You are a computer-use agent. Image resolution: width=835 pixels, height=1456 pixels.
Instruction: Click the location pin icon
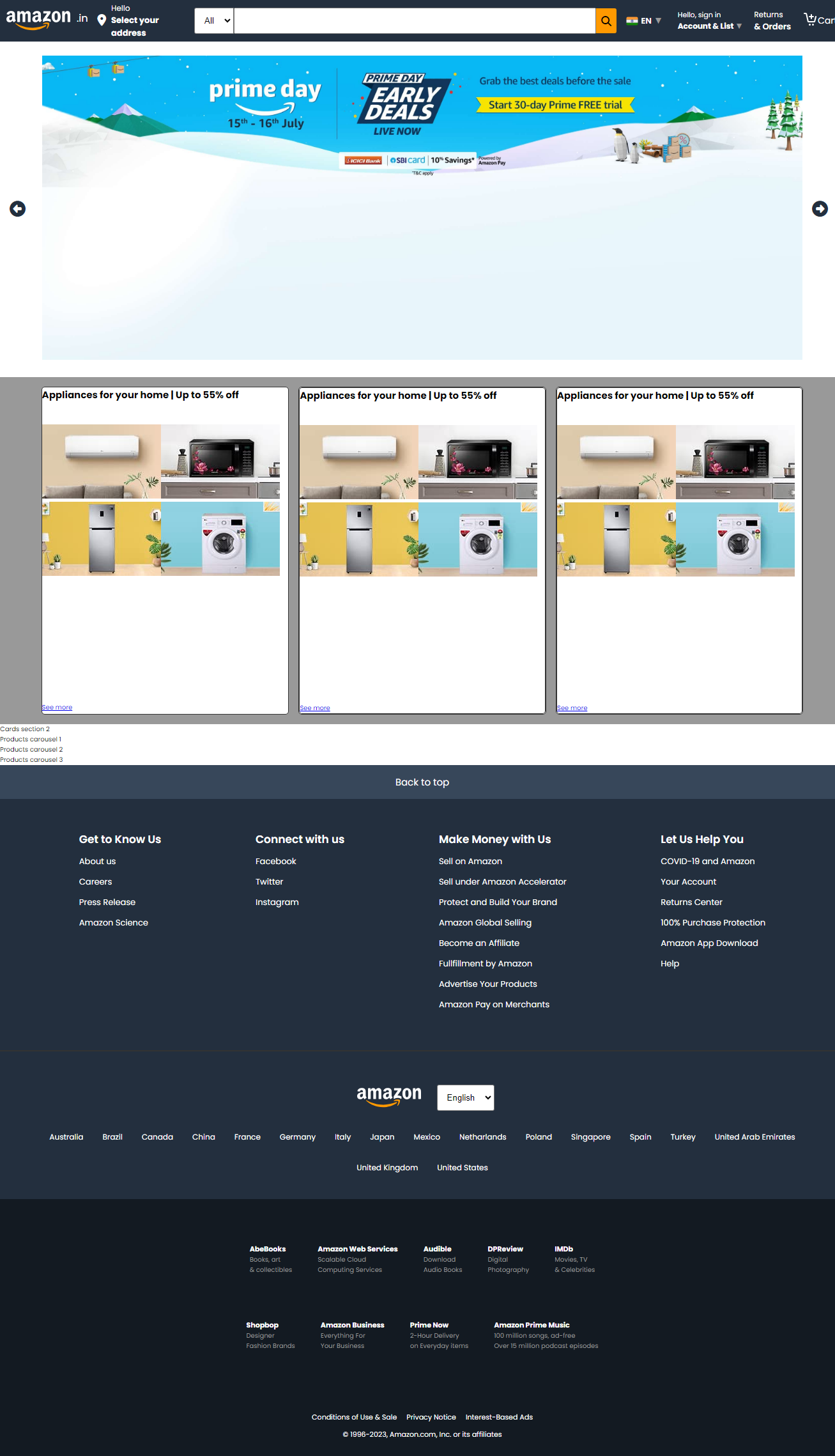(x=102, y=20)
